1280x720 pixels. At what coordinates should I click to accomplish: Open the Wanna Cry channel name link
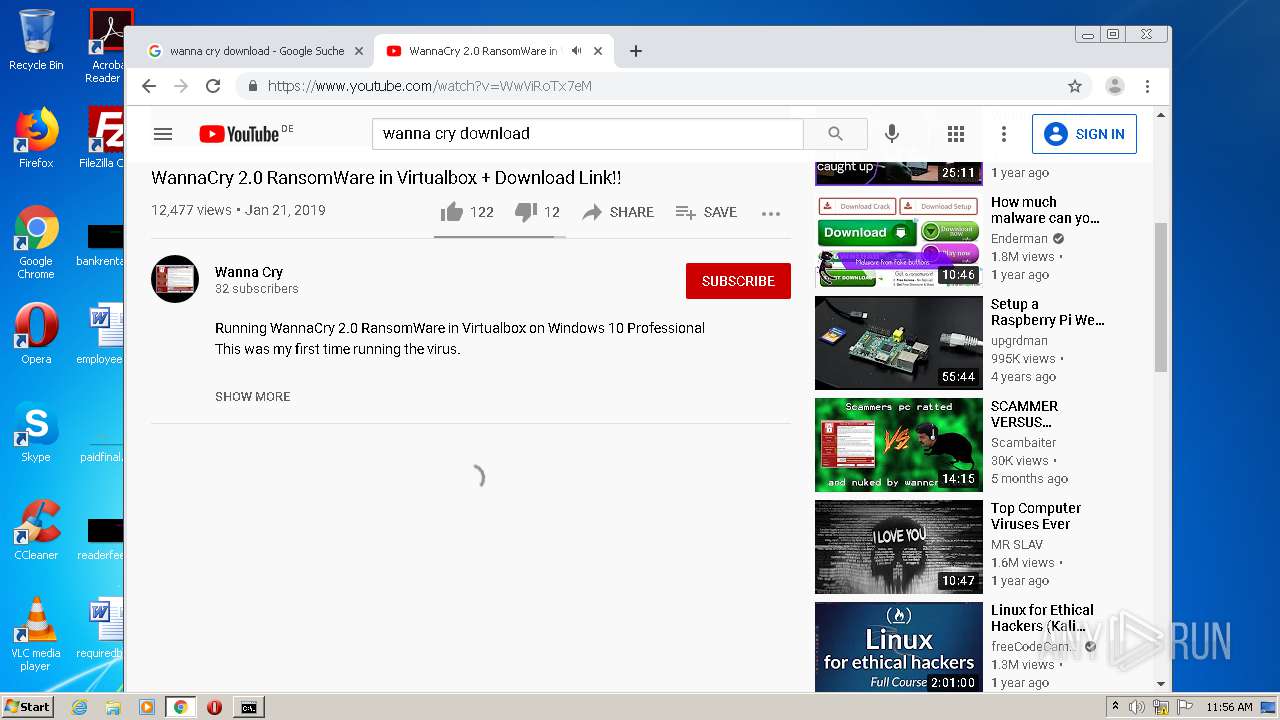[249, 272]
